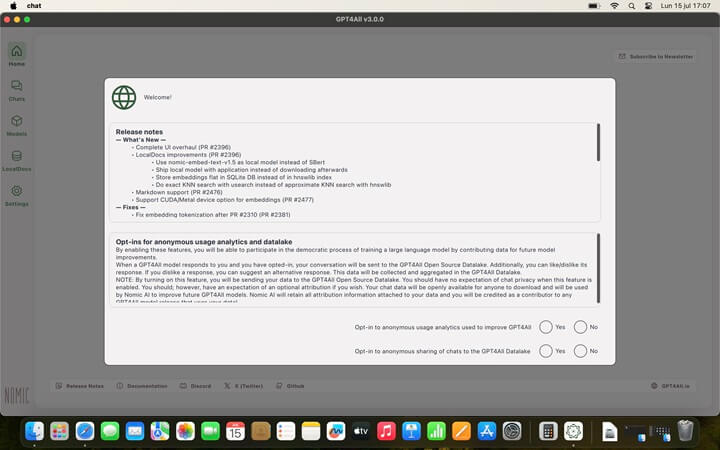Open the Trash in the dock
This screenshot has height=450, width=720.
tap(685, 431)
